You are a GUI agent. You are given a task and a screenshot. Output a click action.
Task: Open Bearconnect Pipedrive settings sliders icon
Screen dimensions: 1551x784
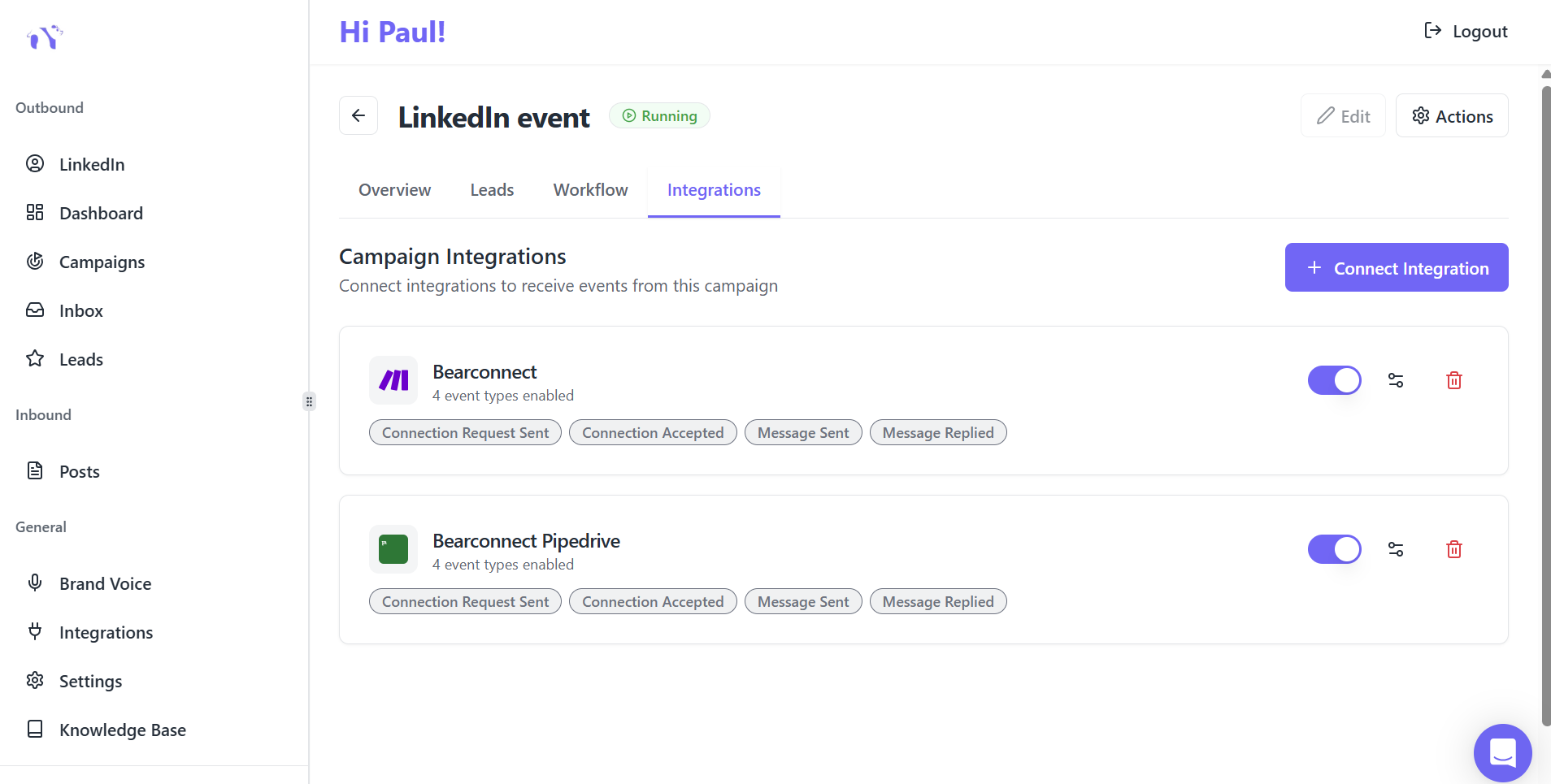coord(1396,549)
